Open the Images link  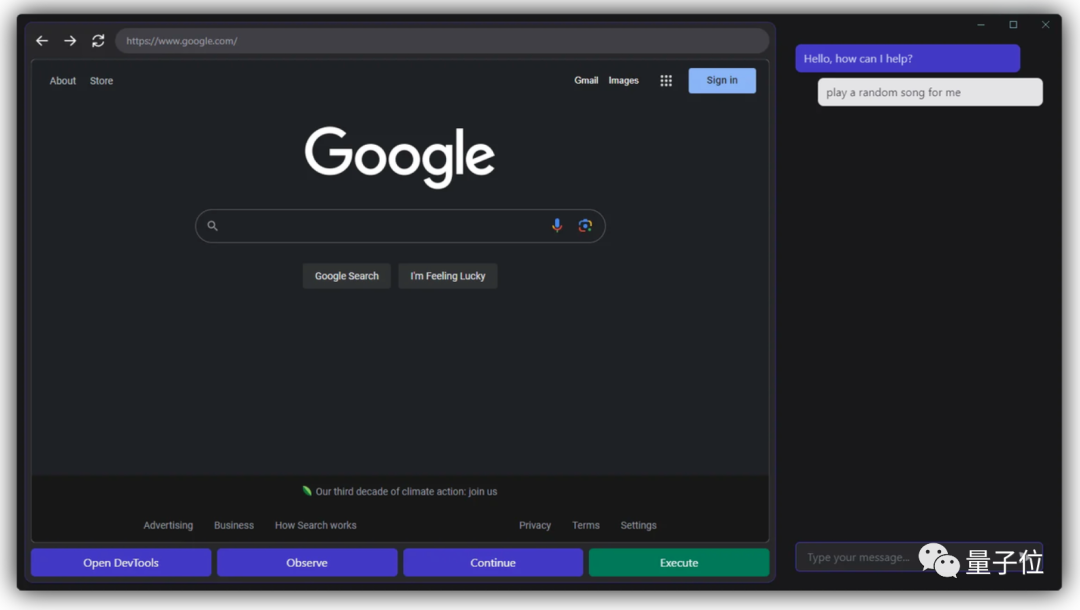(623, 81)
